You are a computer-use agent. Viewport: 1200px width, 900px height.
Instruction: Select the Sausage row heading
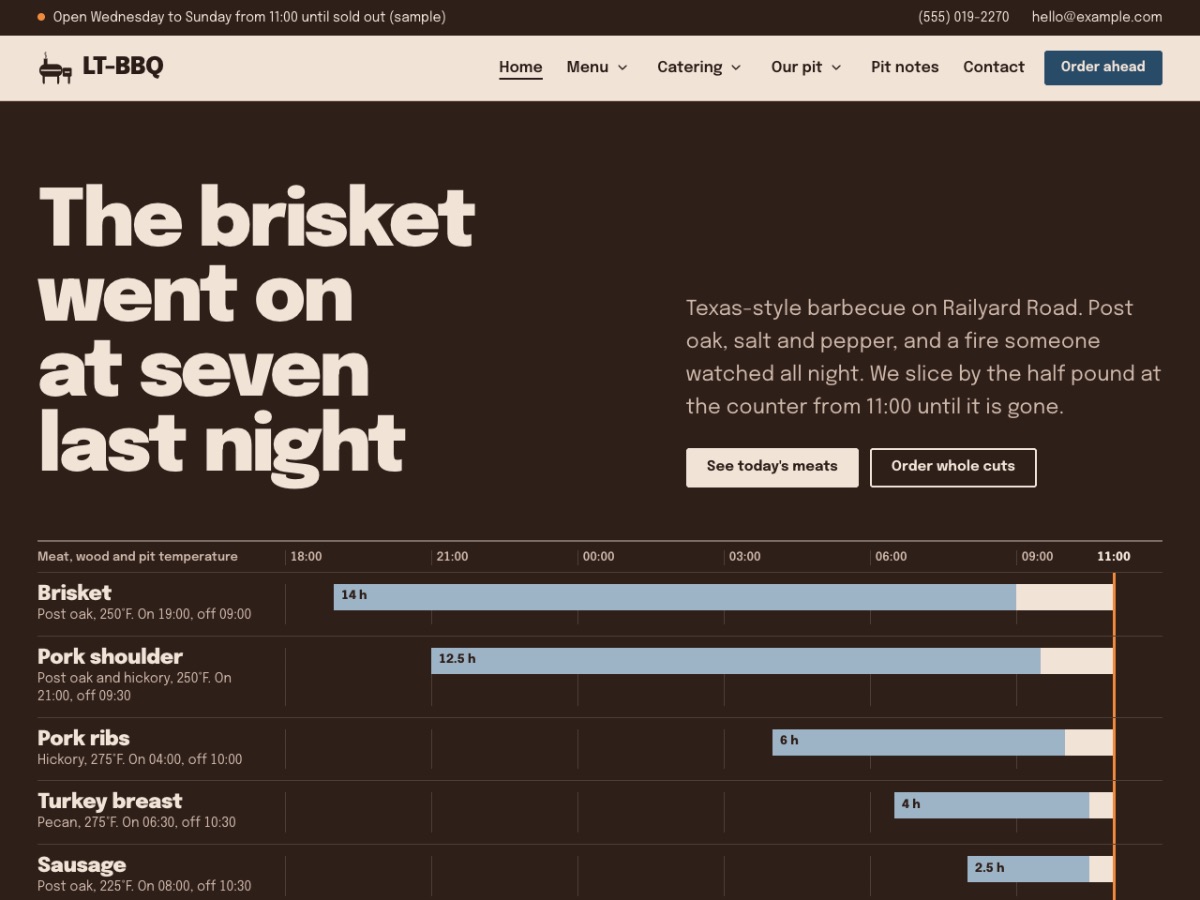click(x=82, y=865)
